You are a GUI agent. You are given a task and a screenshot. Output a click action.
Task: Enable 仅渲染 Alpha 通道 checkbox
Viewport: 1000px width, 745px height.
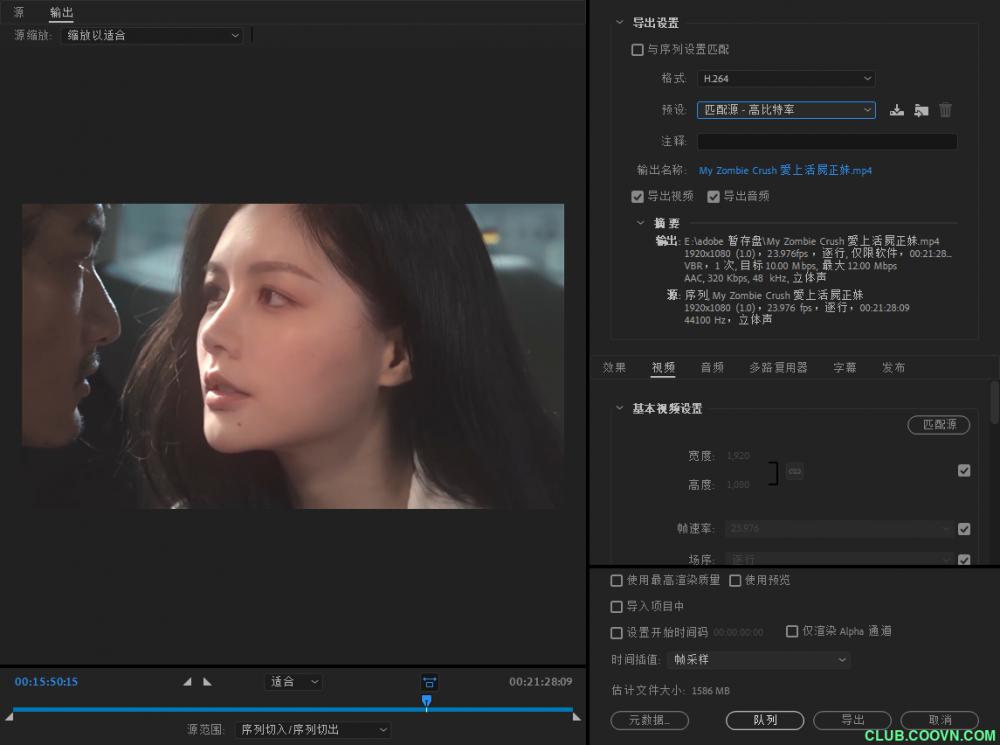[791, 631]
